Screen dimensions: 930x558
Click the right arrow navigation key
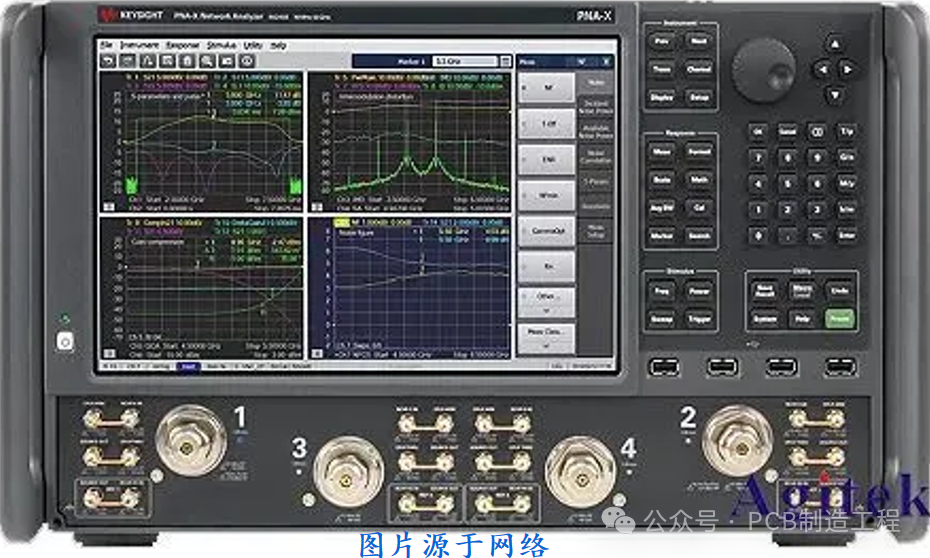(848, 70)
